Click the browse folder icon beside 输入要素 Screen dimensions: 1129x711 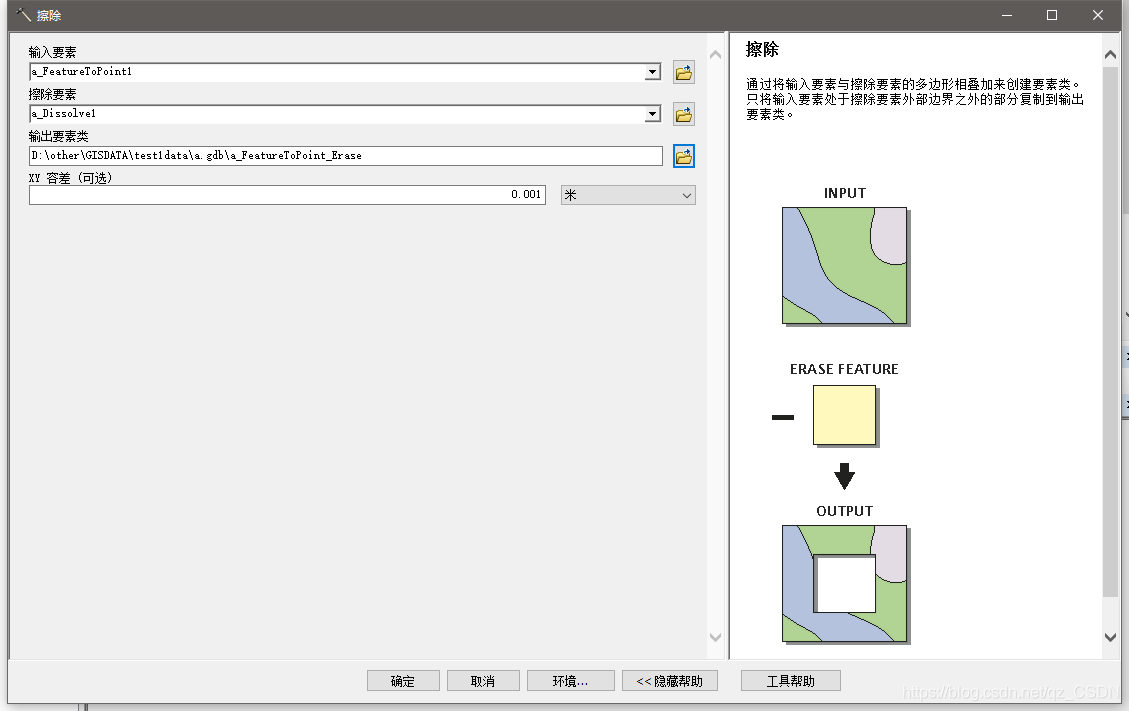pyautogui.click(x=684, y=71)
